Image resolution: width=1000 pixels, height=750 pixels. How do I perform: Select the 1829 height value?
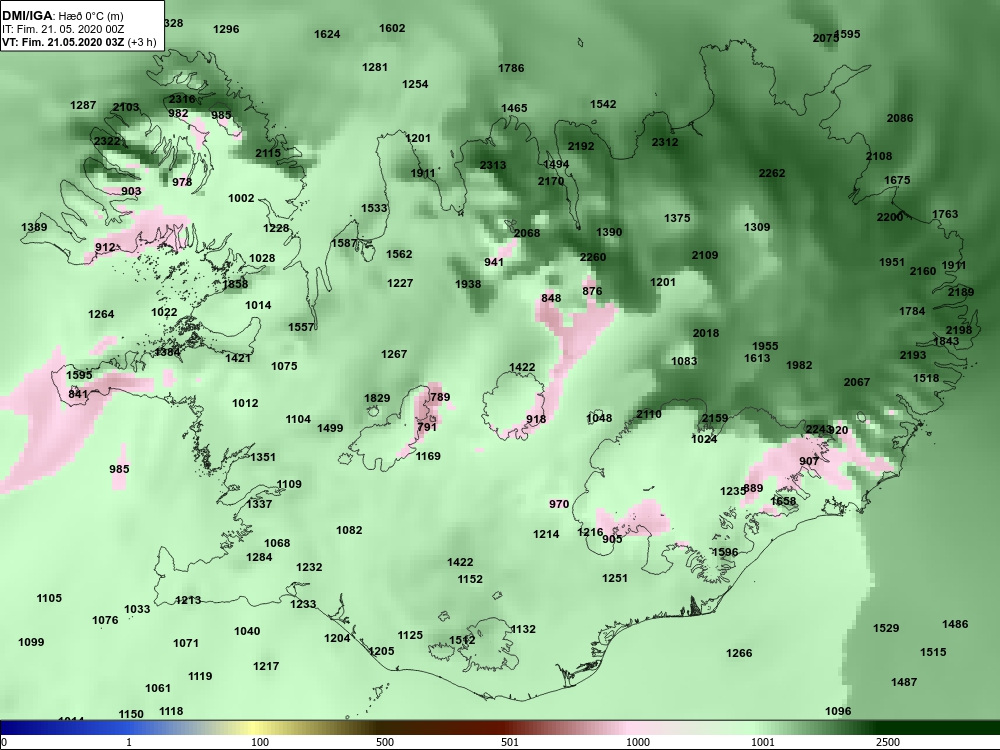pos(377,398)
